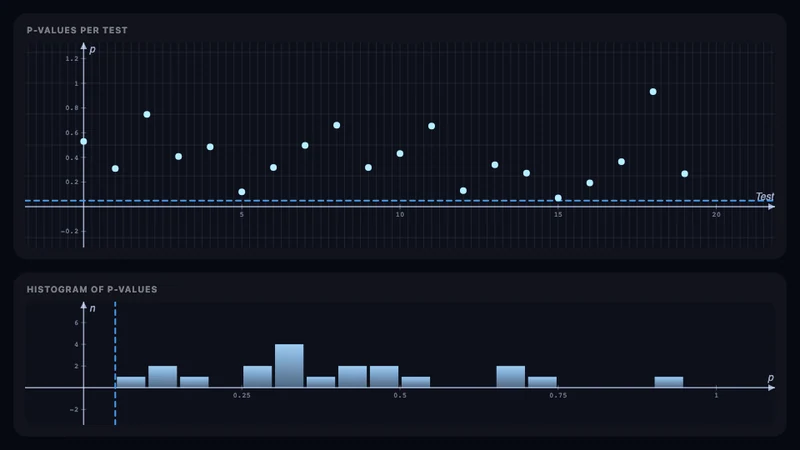Select the histogram bar for the 0.40–0.45 bin
800x450 pixels.
[x=353, y=377]
